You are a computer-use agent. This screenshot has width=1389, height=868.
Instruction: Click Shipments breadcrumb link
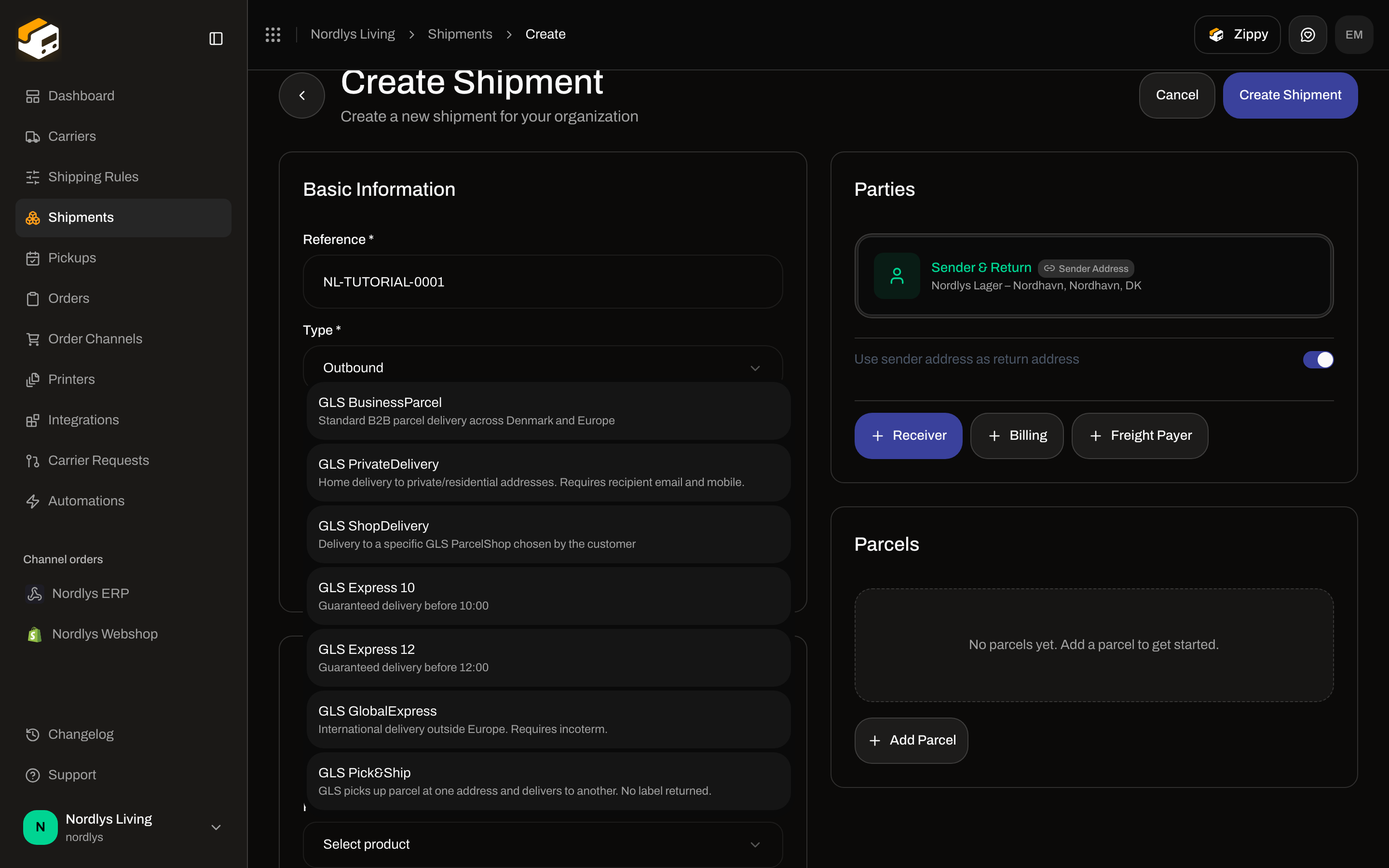[x=460, y=34]
